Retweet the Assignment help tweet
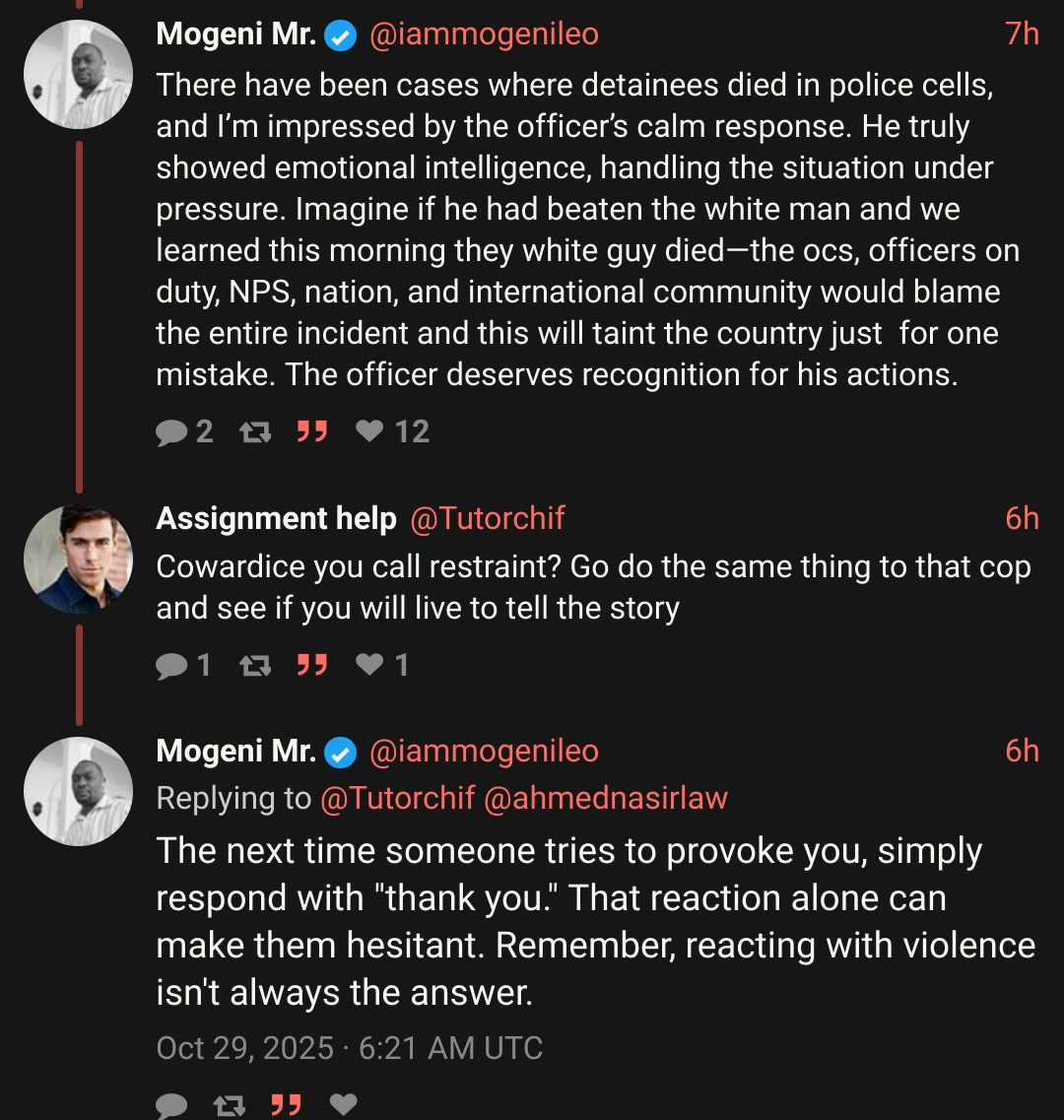Screen dimensions: 1064x1120 pyautogui.click(x=255, y=666)
